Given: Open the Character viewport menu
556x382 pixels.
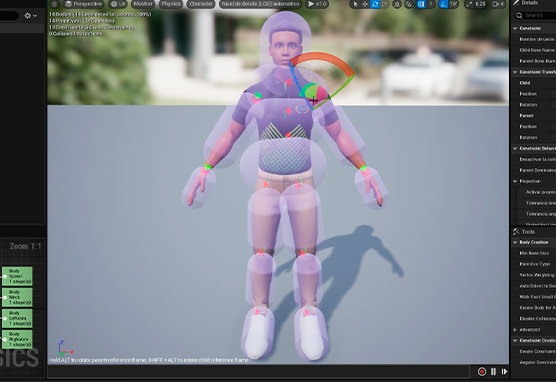Looking at the screenshot, I should (201, 4).
